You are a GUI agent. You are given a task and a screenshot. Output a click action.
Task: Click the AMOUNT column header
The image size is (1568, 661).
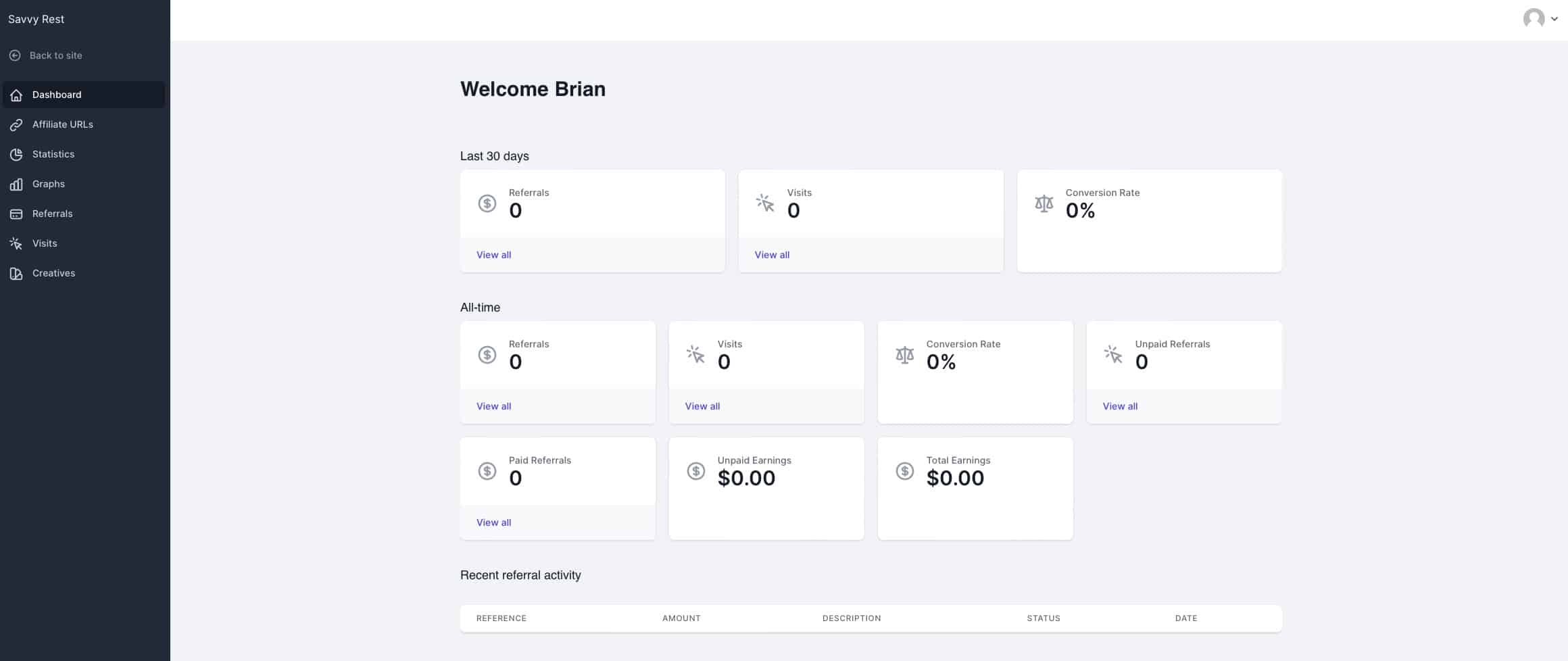(x=681, y=618)
